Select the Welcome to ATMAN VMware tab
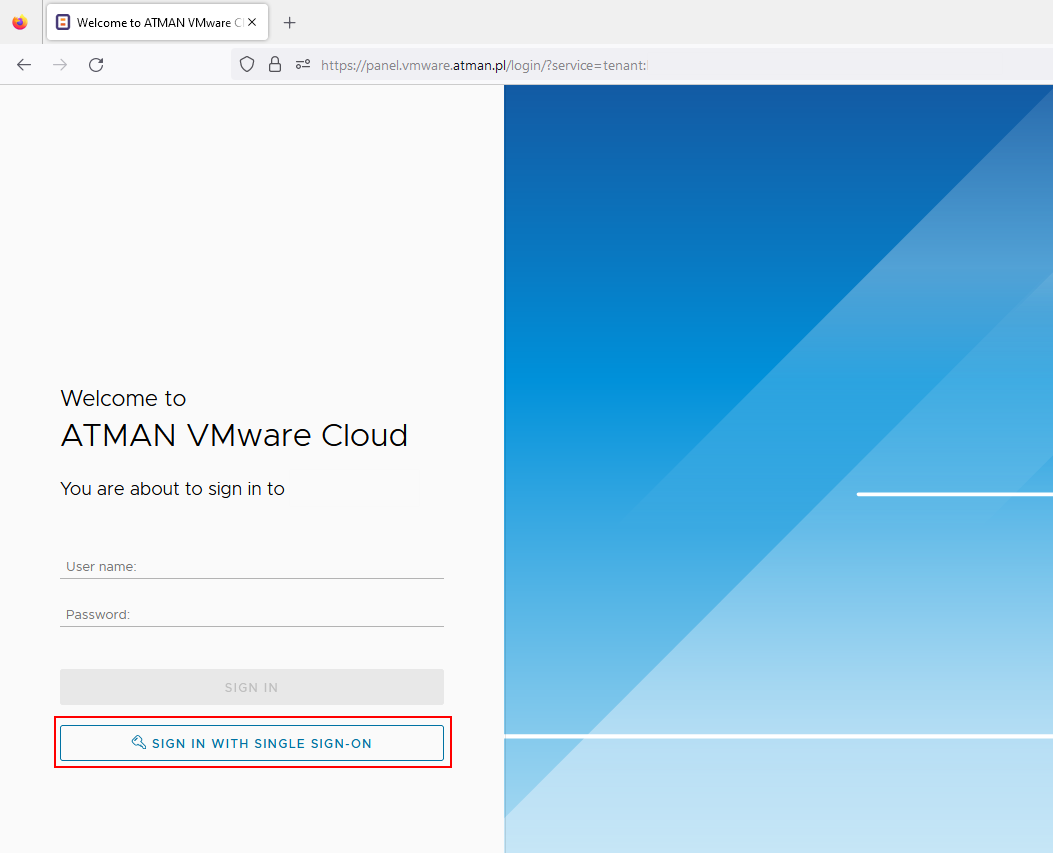The width and height of the screenshot is (1053, 853). tap(157, 22)
